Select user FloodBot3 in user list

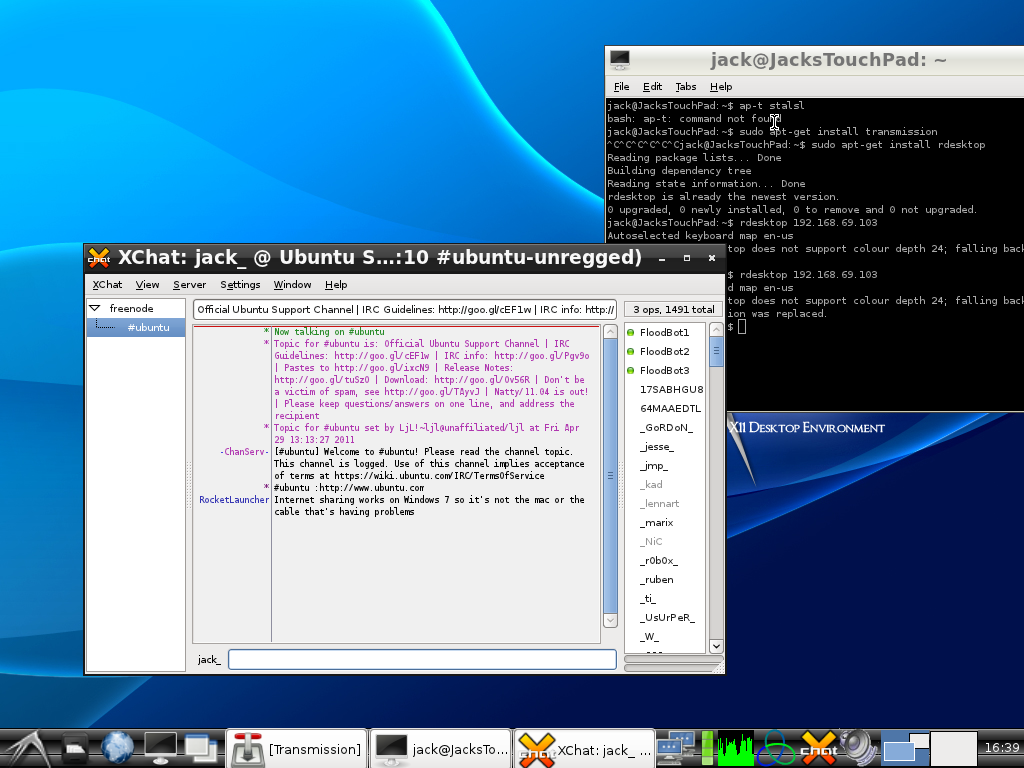coord(664,370)
